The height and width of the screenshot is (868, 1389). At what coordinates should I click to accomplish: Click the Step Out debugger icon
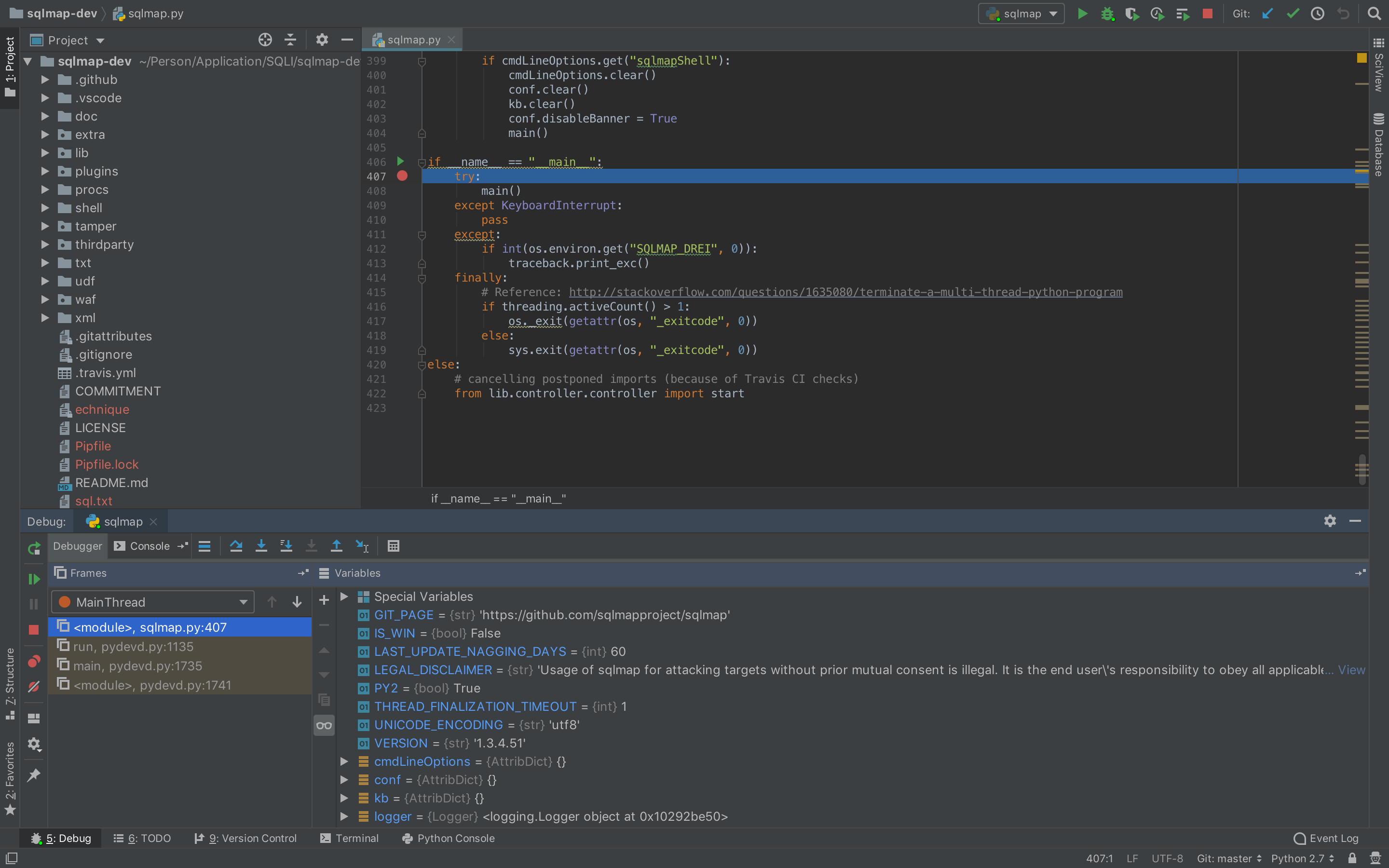[336, 546]
